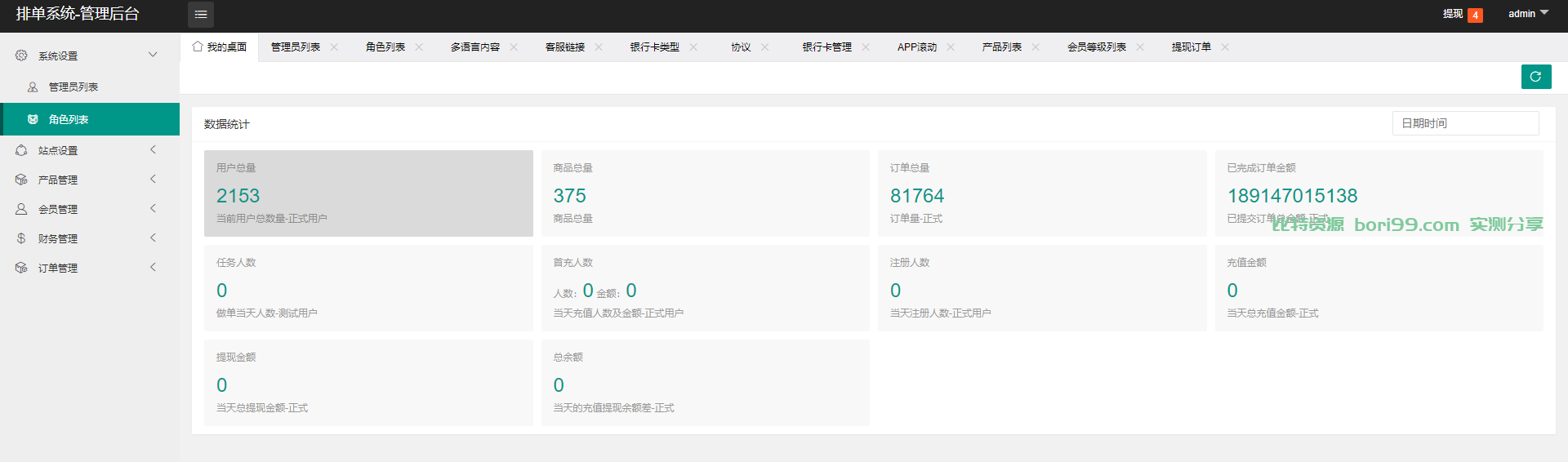Switch to the 银行卡类型 tab

[655, 47]
